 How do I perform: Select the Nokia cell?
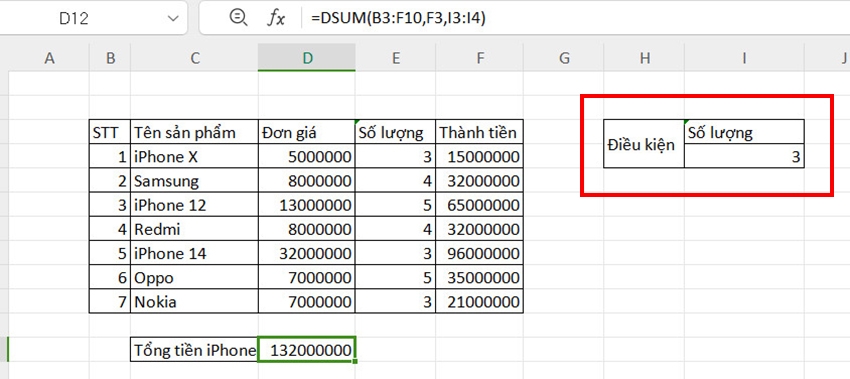pyautogui.click(x=195, y=301)
